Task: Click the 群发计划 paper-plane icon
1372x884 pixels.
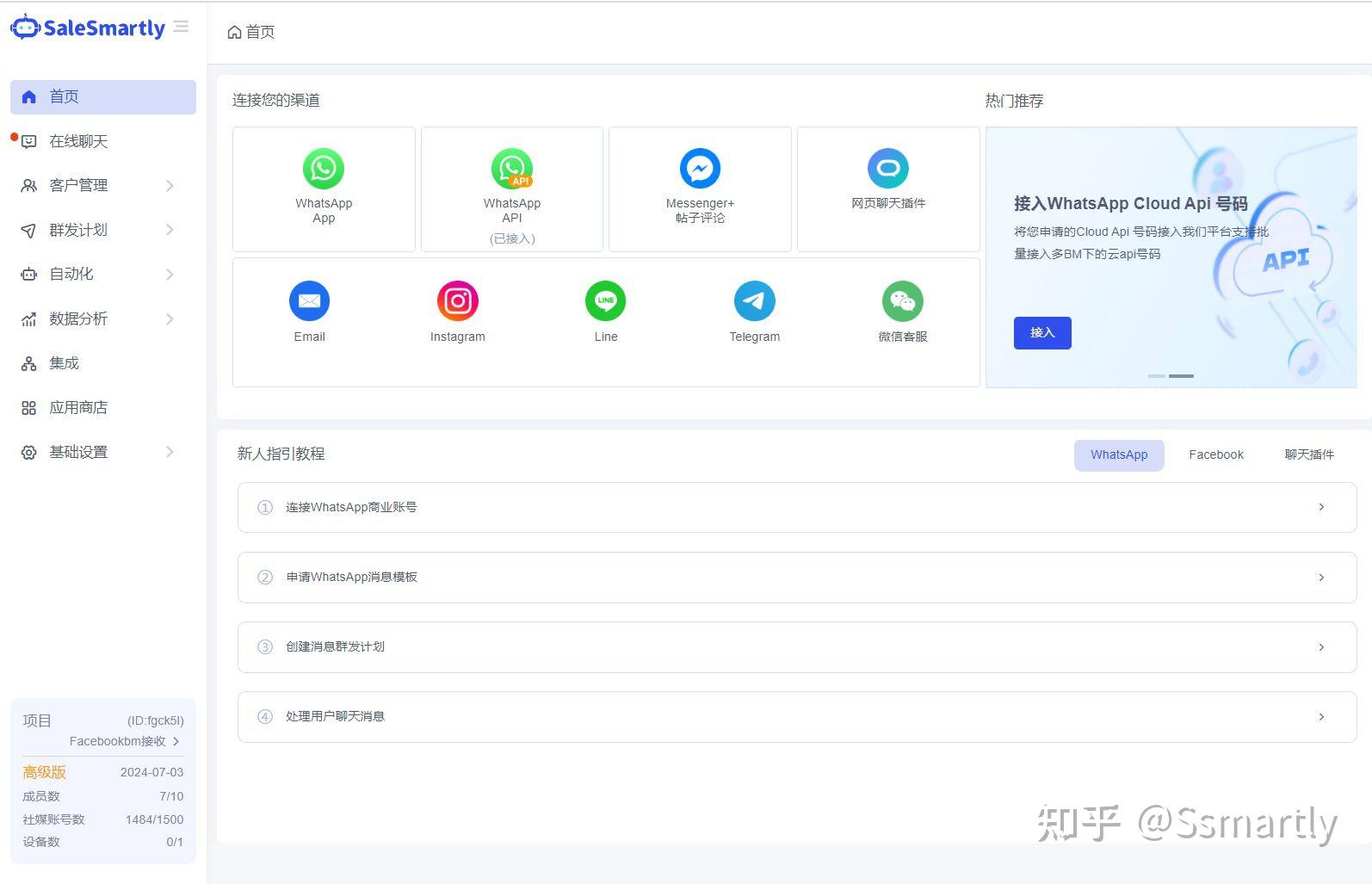Action: 28,230
